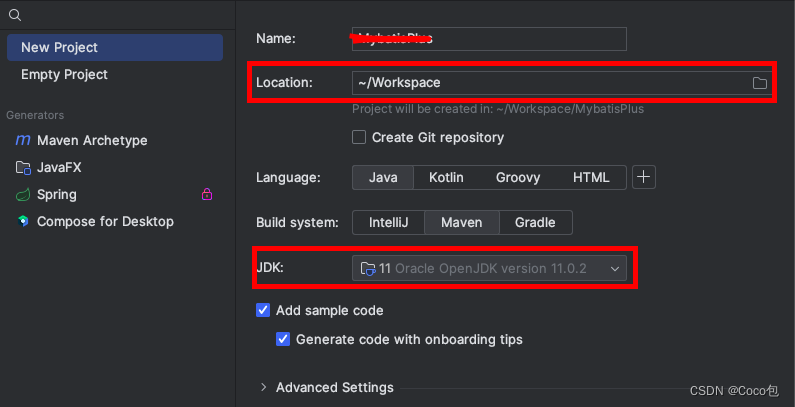The image size is (795, 407).
Task: Choose IntelliJ build system
Action: [x=388, y=223]
